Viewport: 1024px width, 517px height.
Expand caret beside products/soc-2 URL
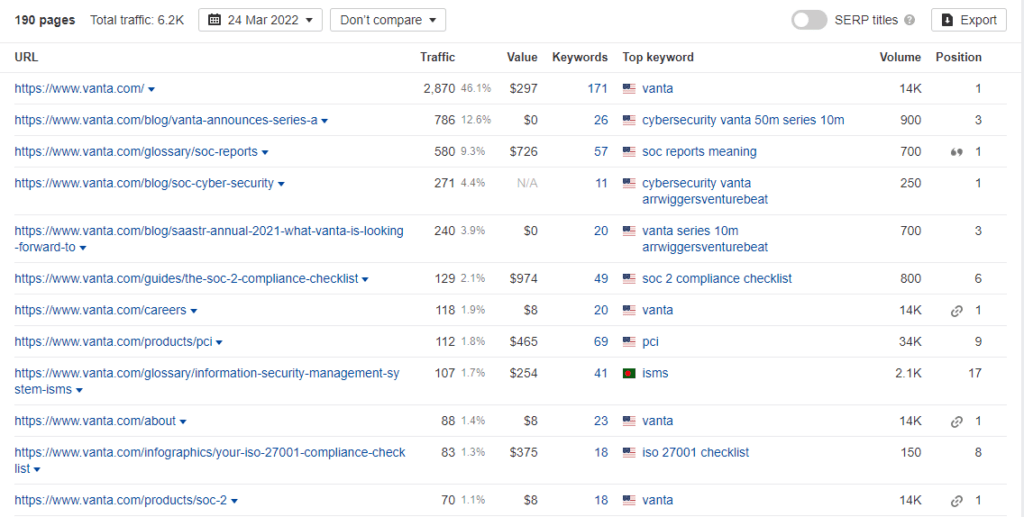pyautogui.click(x=234, y=501)
